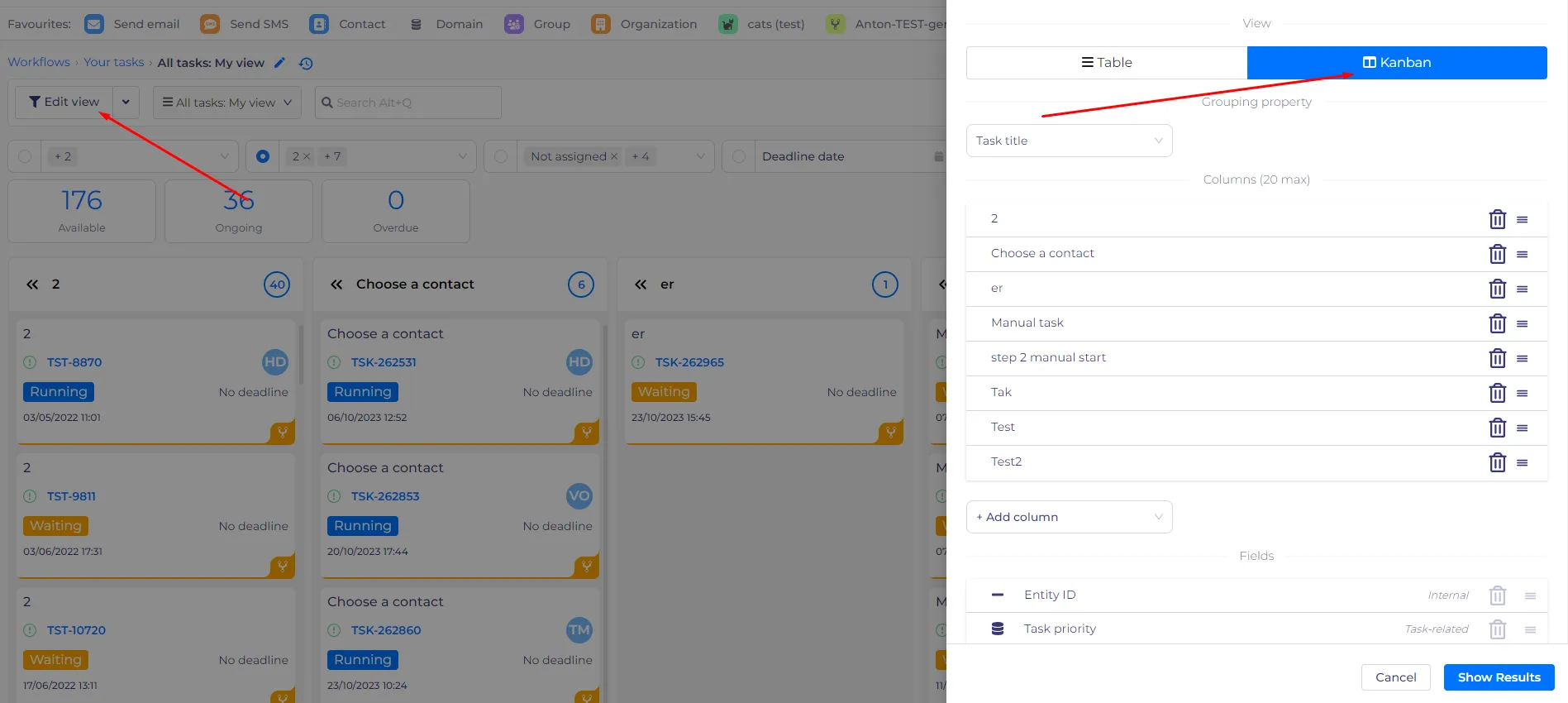Viewport: 1568px width, 703px height.
Task: Toggle the radio beside Deadline date filter
Action: [x=739, y=156]
